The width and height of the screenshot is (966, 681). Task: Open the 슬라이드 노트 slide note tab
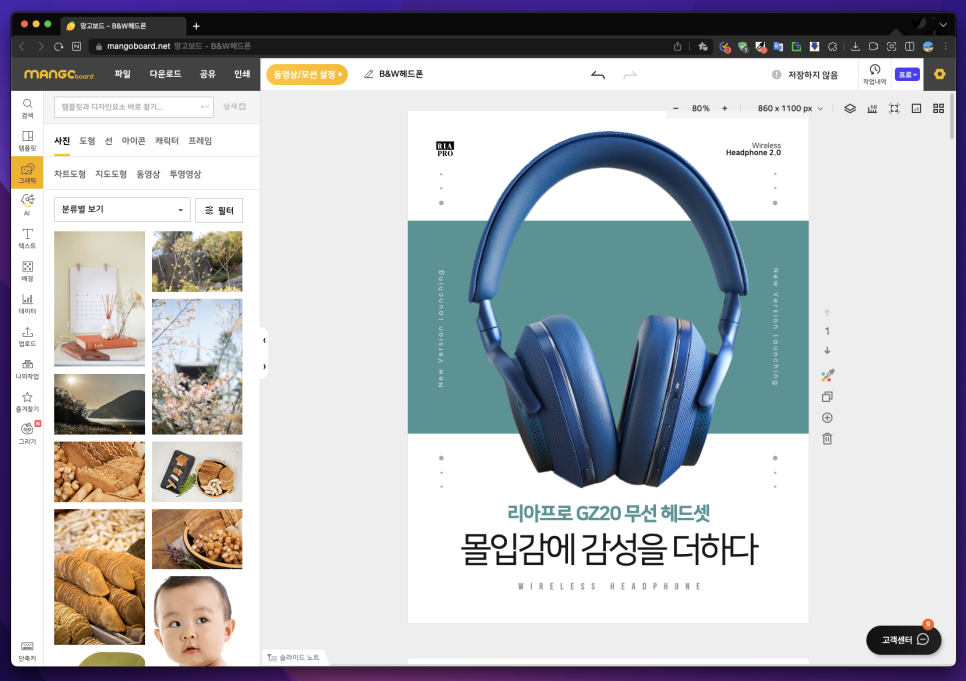tap(294, 658)
